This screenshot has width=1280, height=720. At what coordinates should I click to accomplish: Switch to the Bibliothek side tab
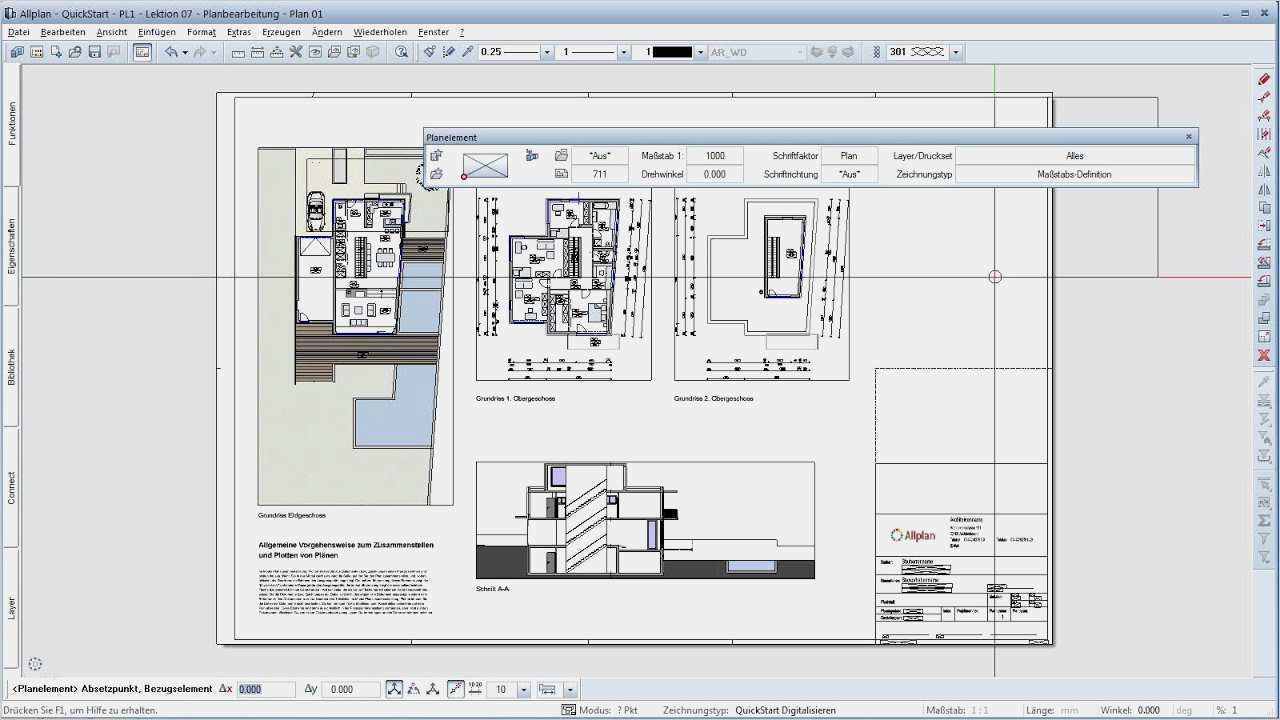(12, 367)
